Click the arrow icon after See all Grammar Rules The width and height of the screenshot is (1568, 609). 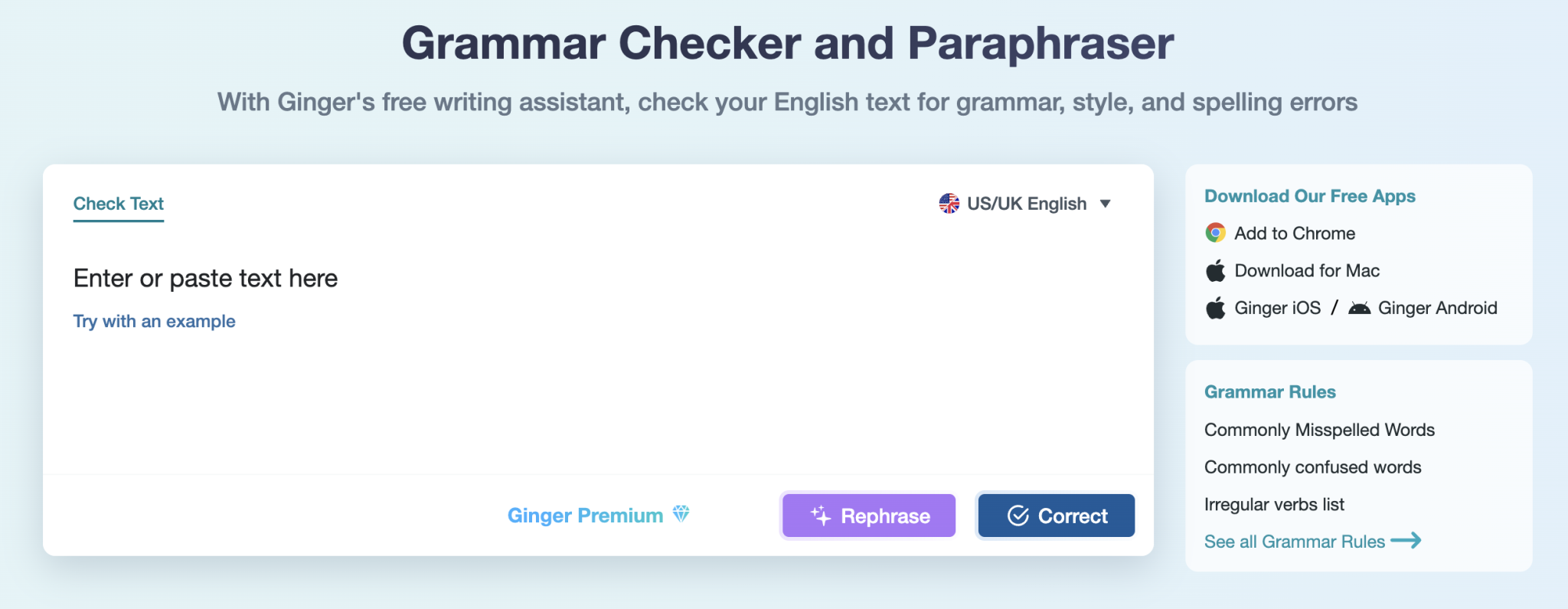(x=1406, y=541)
